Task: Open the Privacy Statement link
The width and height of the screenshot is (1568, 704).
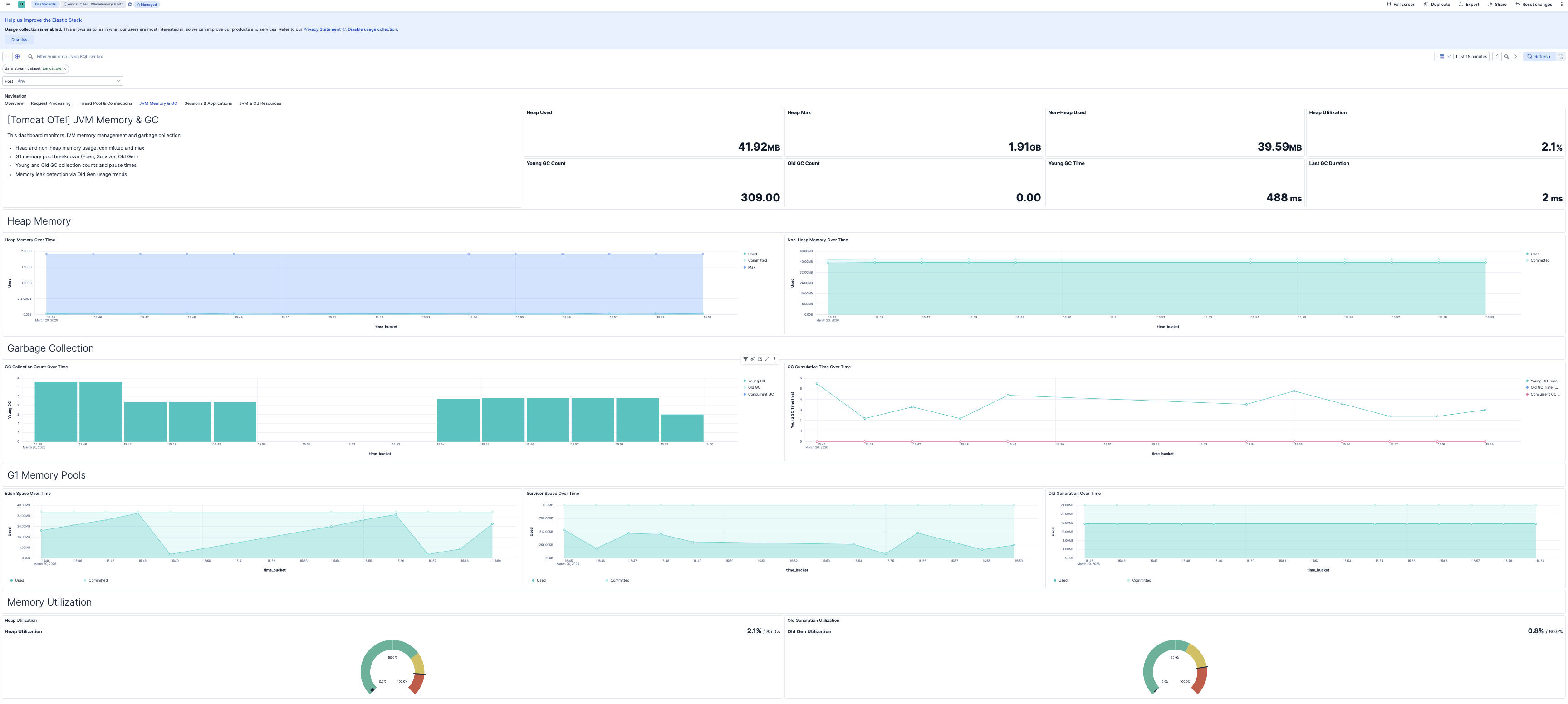Action: (322, 29)
